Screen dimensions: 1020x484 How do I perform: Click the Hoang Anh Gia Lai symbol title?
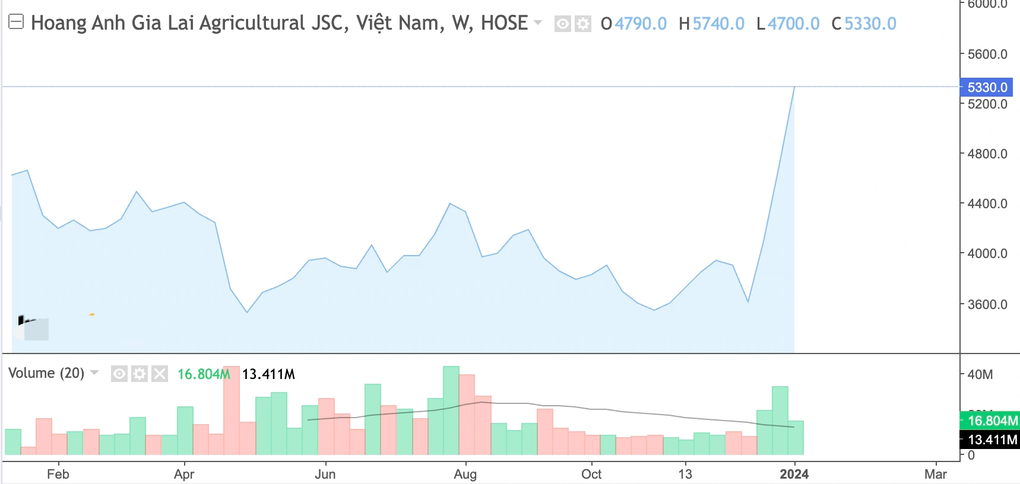coord(279,23)
